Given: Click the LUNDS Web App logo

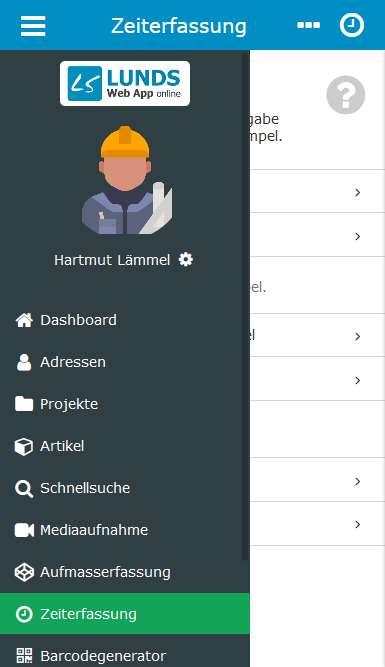Looking at the screenshot, I should point(125,83).
